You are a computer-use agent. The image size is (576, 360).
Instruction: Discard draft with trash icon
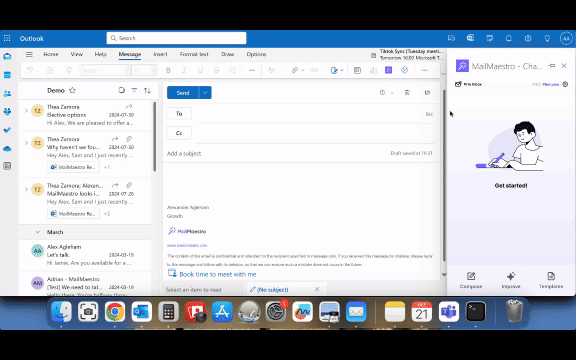(407, 93)
